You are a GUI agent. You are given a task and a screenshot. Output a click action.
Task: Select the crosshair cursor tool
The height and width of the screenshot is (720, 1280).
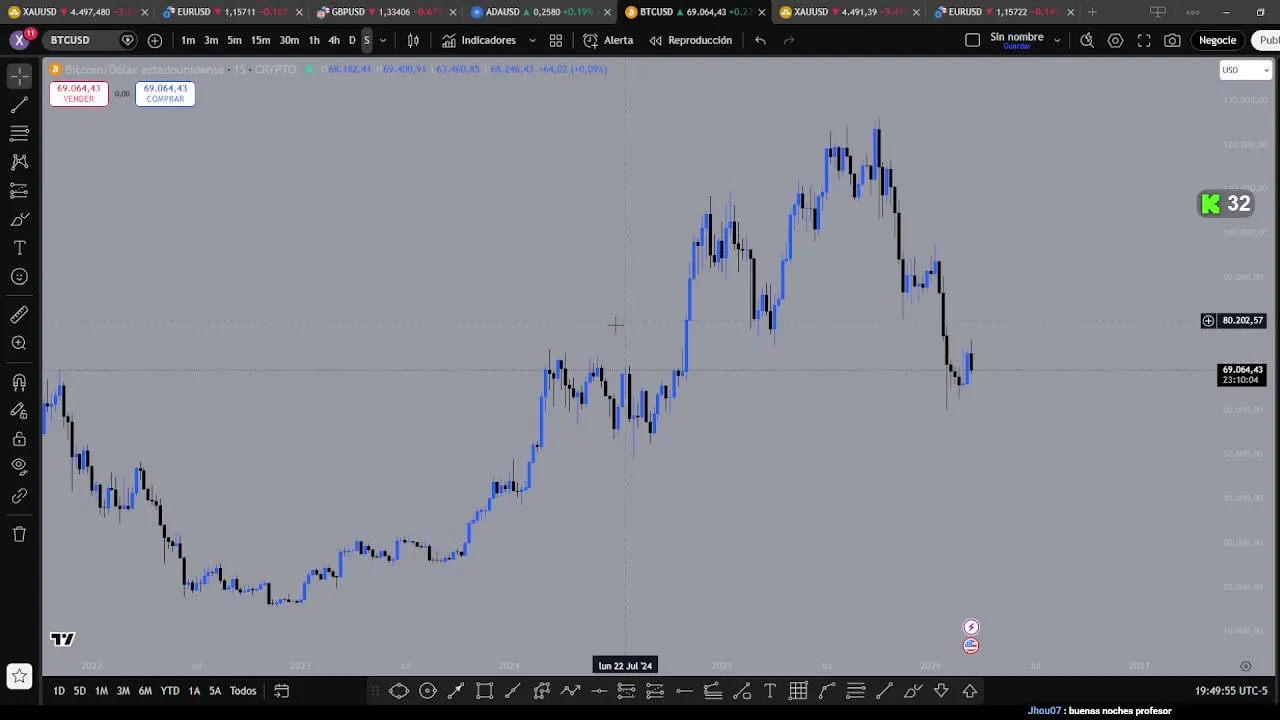coord(19,76)
